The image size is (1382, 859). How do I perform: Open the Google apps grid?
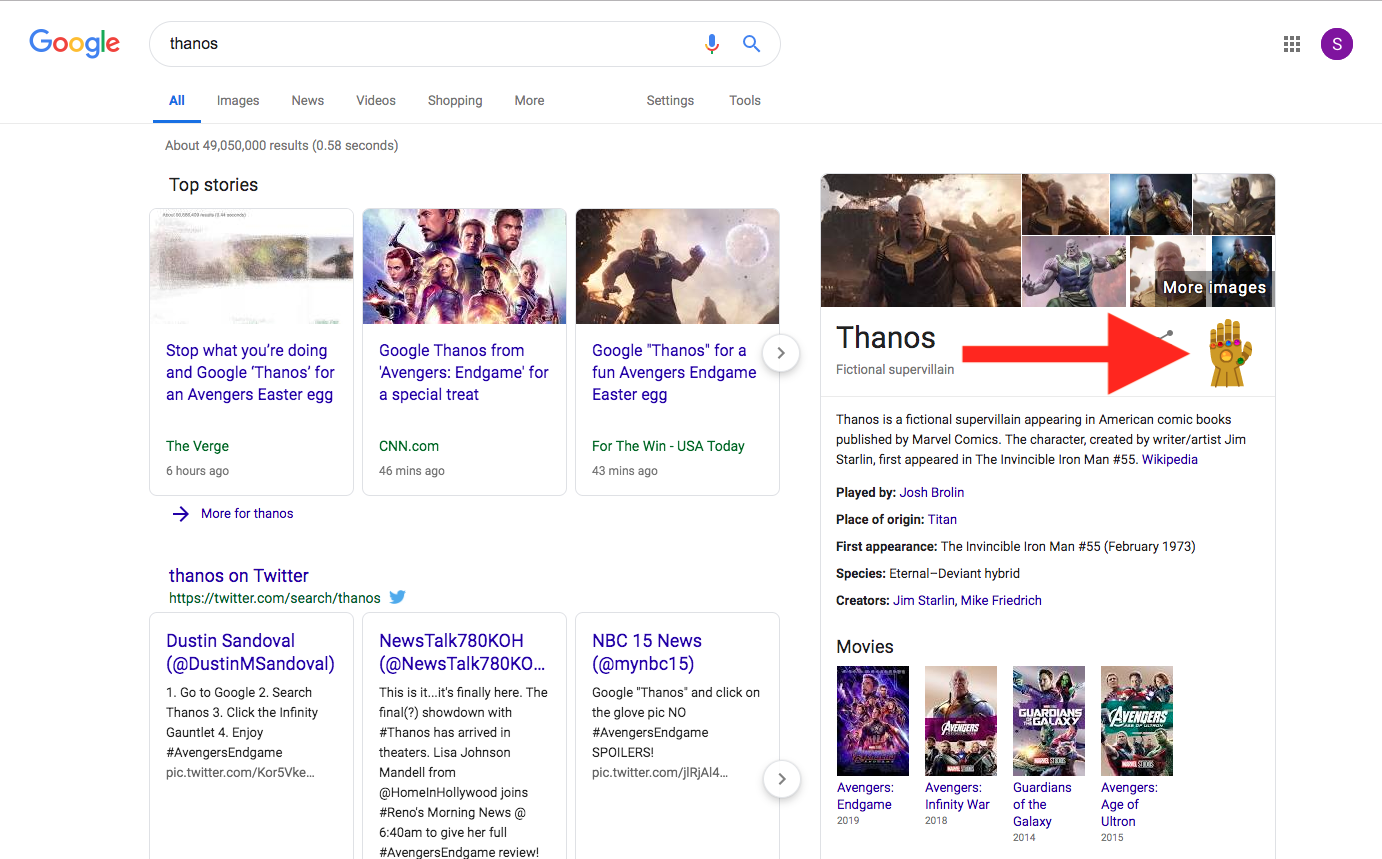point(1292,44)
